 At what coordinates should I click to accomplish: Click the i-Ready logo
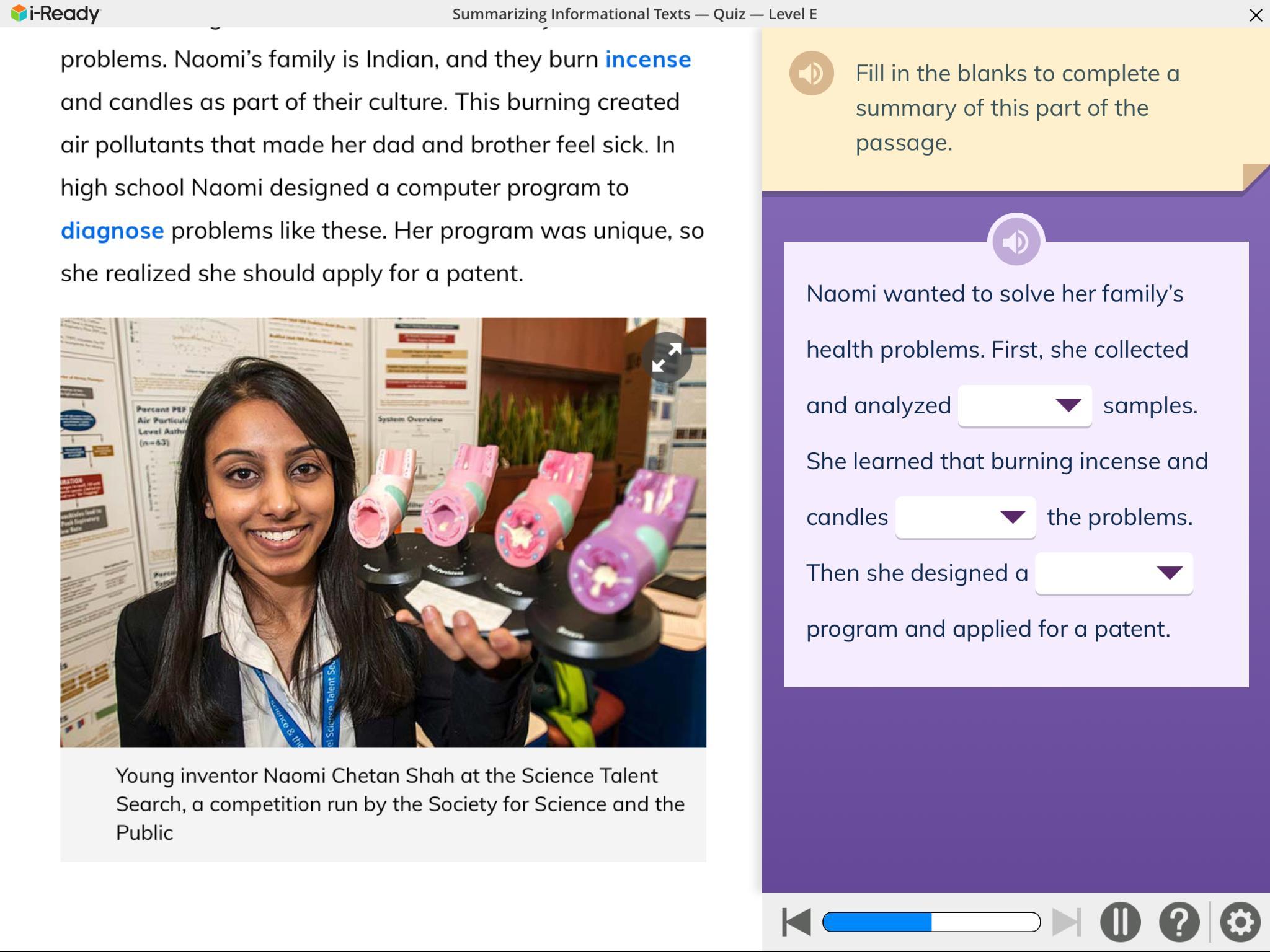click(x=56, y=14)
